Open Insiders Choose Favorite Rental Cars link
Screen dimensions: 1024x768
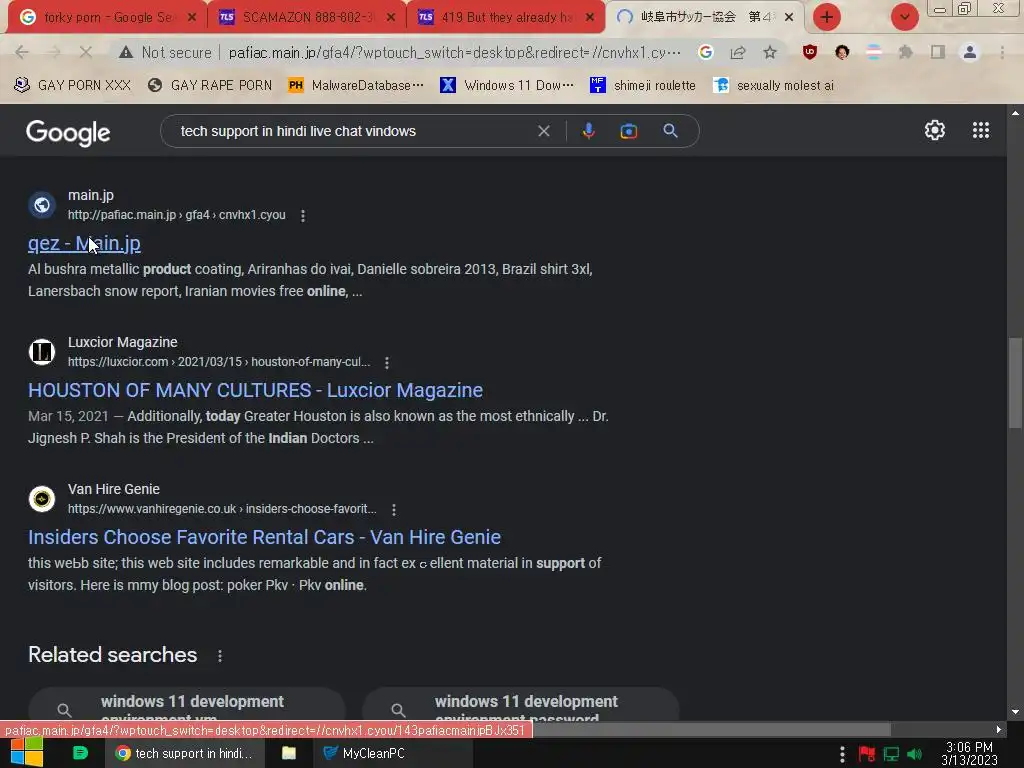[264, 537]
